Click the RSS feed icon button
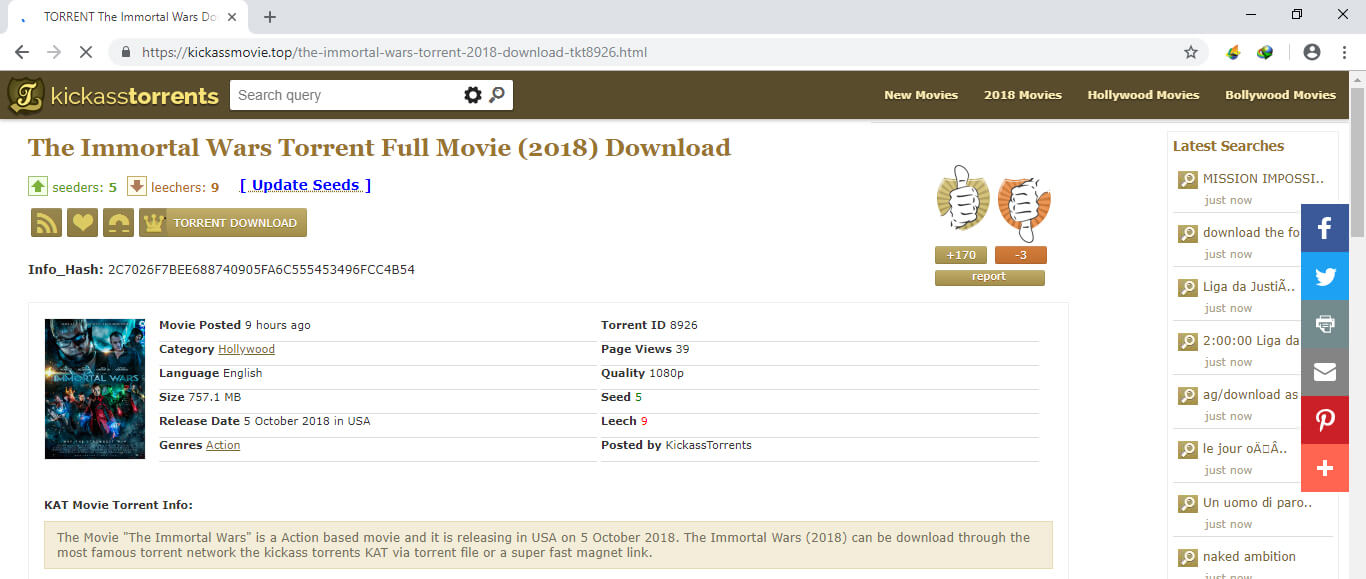The width and height of the screenshot is (1366, 579). (x=46, y=223)
